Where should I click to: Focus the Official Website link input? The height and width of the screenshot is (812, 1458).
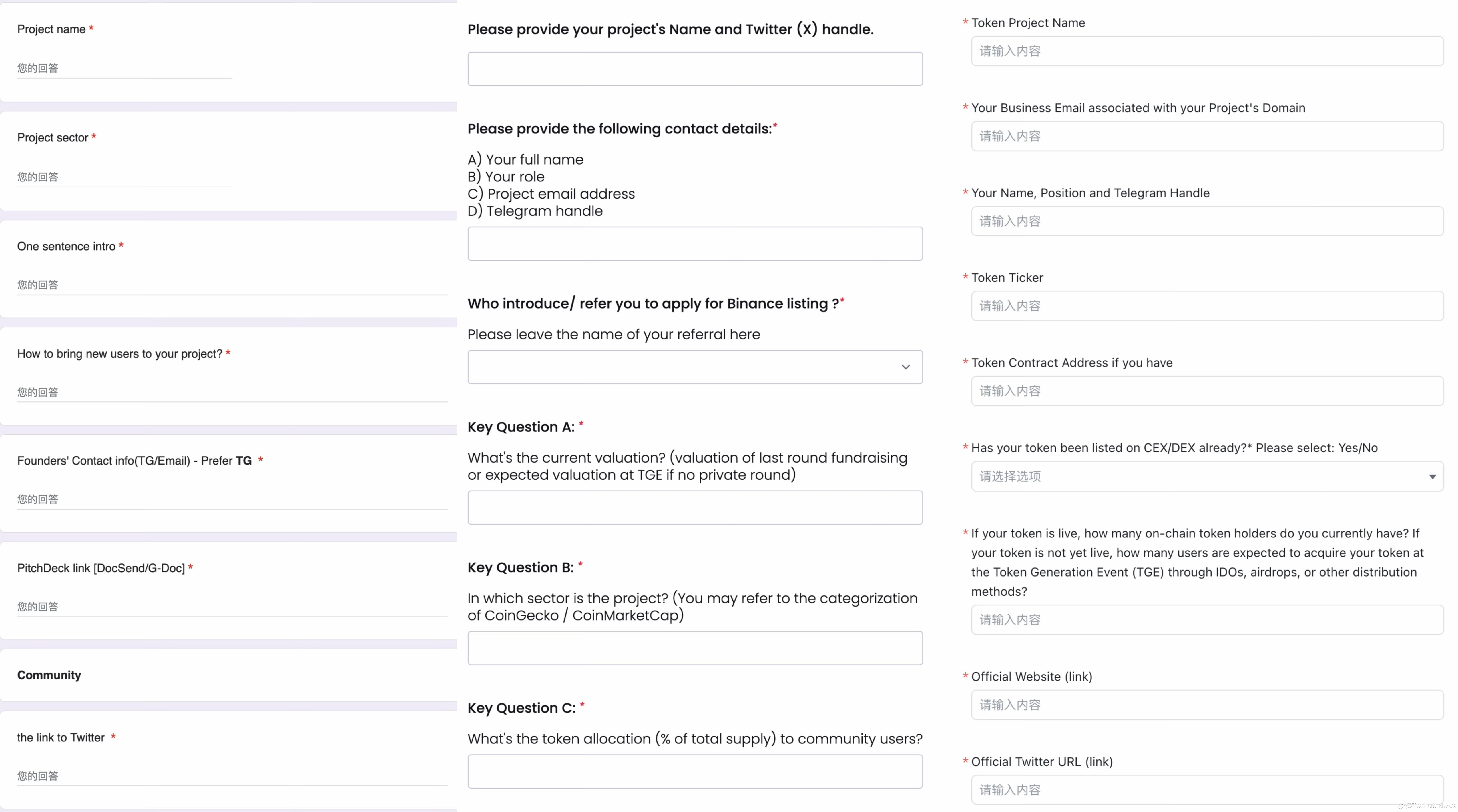click(x=1207, y=705)
